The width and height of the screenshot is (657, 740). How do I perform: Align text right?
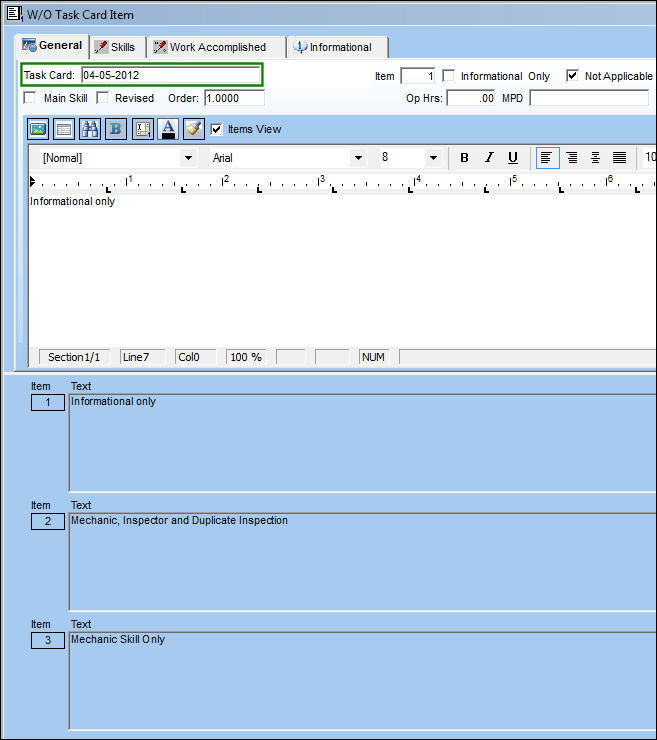coord(572,158)
